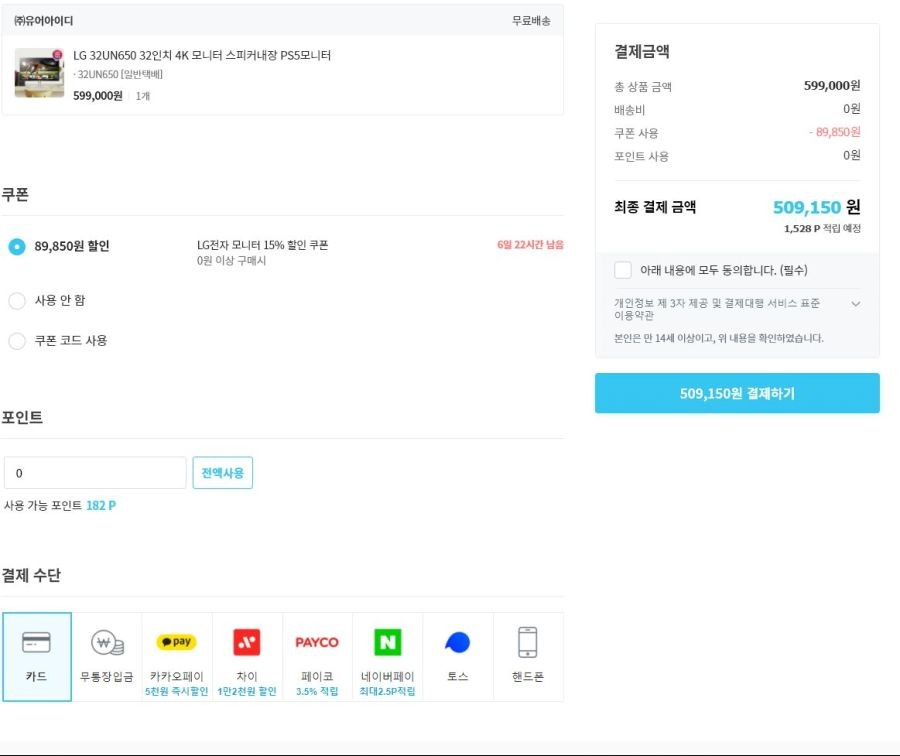Viewport: 900px width, 756px height.
Task: Select the 카드 credit card payment icon
Action: pyautogui.click(x=36, y=642)
